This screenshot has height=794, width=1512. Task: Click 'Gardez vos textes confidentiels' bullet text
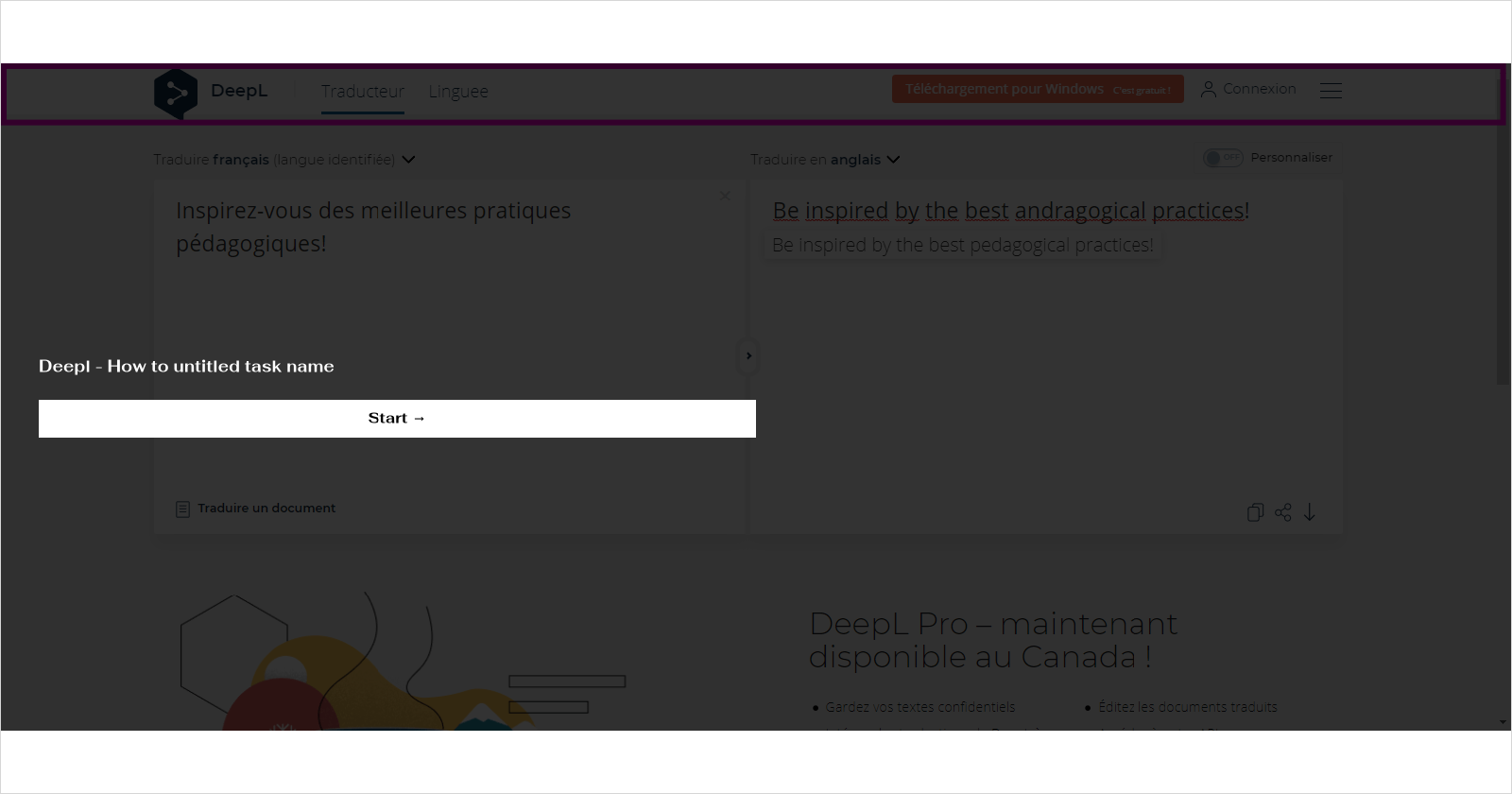[x=920, y=707]
